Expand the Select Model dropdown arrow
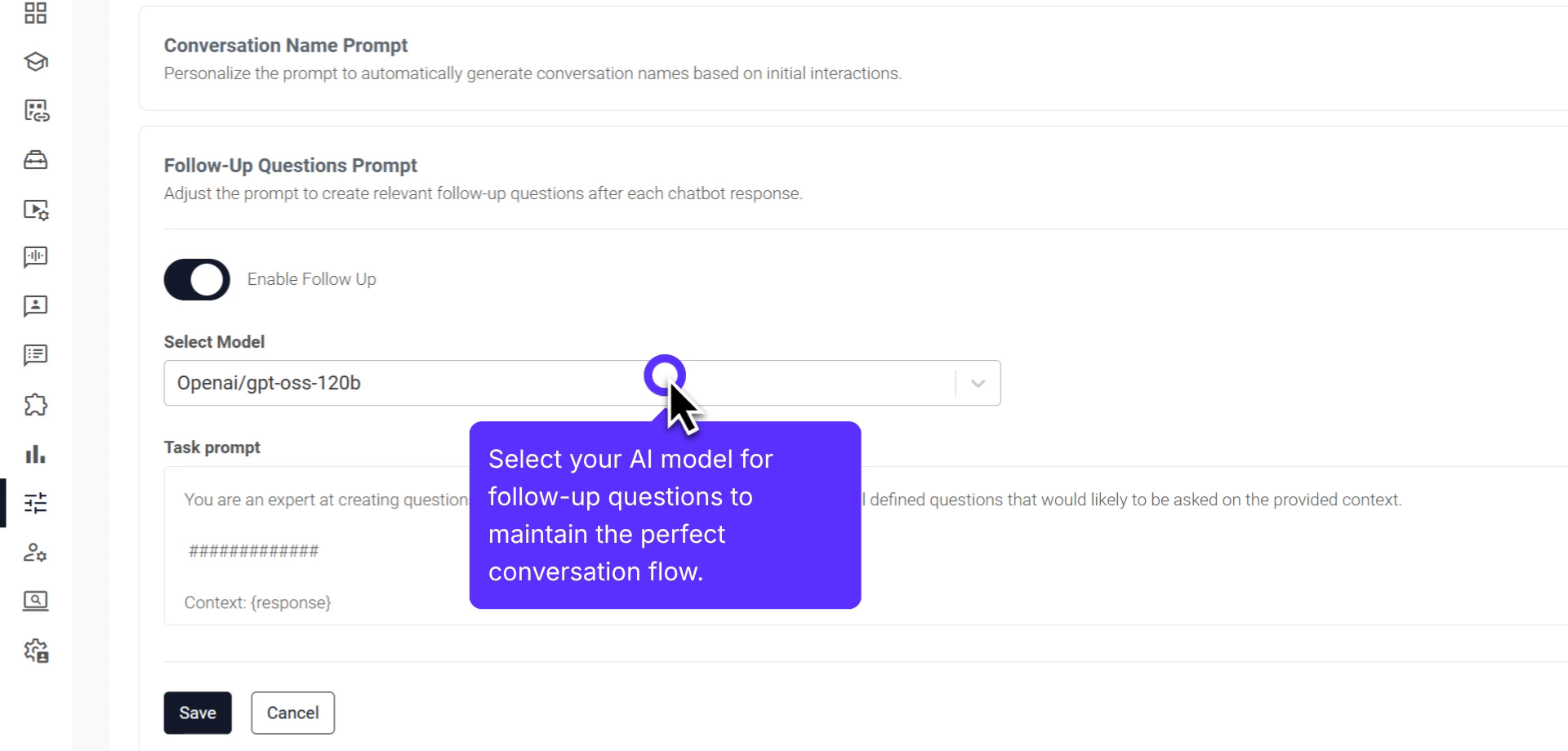This screenshot has height=751, width=1568. [978, 384]
